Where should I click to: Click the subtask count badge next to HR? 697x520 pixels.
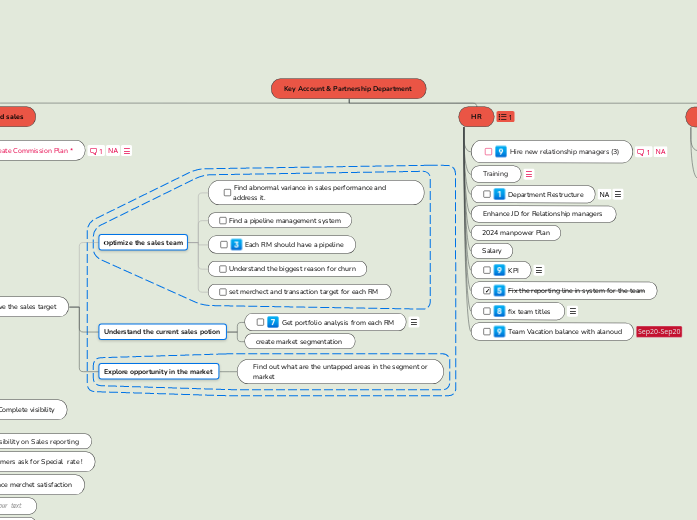tap(505, 117)
